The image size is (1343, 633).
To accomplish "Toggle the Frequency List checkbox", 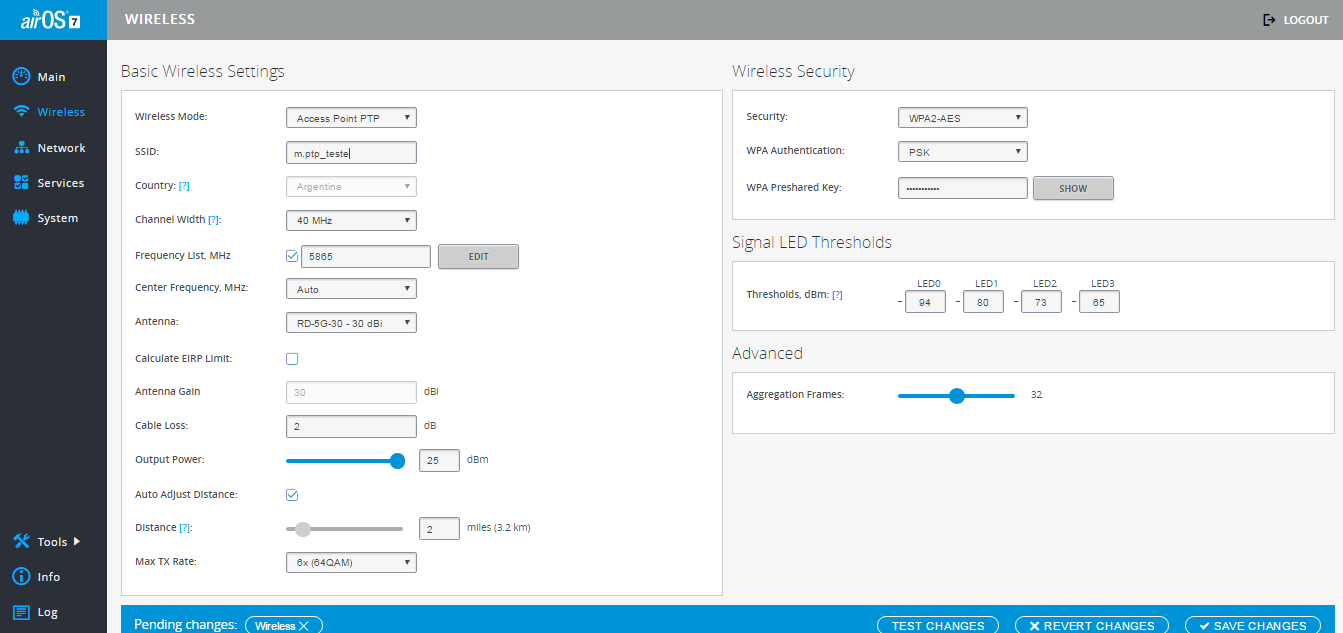I will pos(292,256).
